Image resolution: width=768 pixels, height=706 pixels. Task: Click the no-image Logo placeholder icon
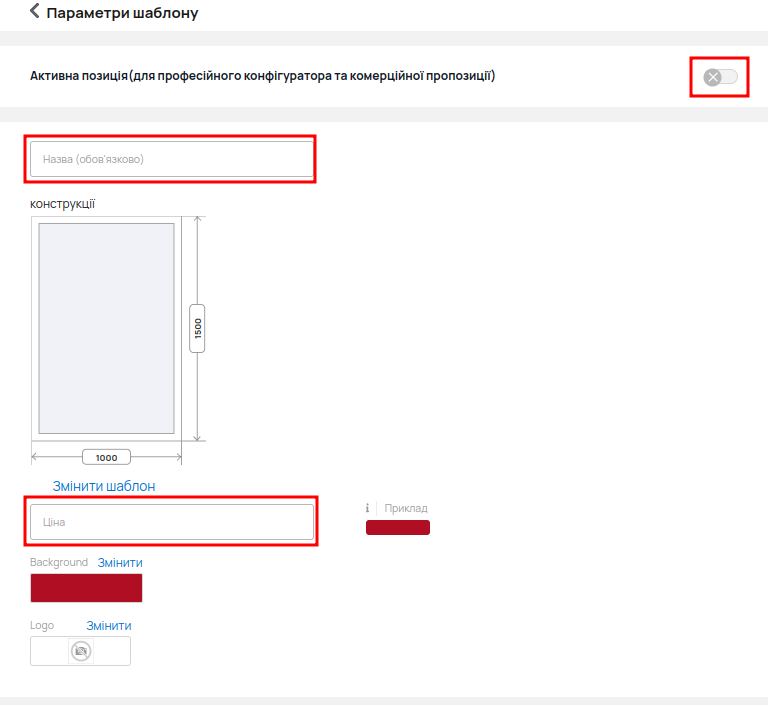click(x=81, y=651)
